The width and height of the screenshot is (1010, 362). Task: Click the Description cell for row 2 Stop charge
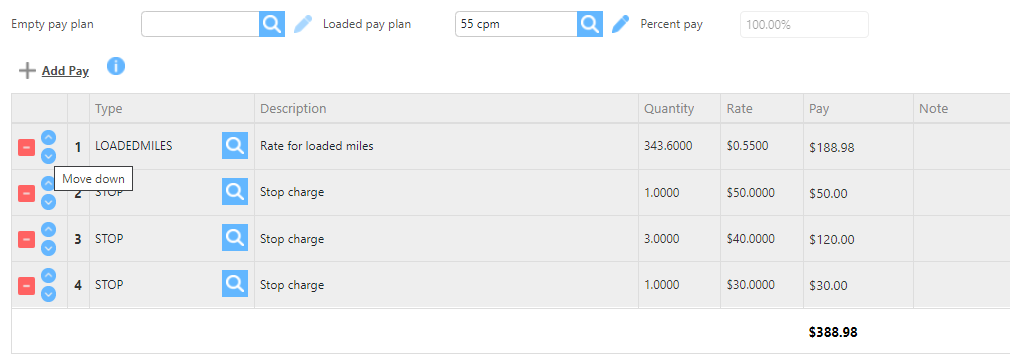point(446,193)
